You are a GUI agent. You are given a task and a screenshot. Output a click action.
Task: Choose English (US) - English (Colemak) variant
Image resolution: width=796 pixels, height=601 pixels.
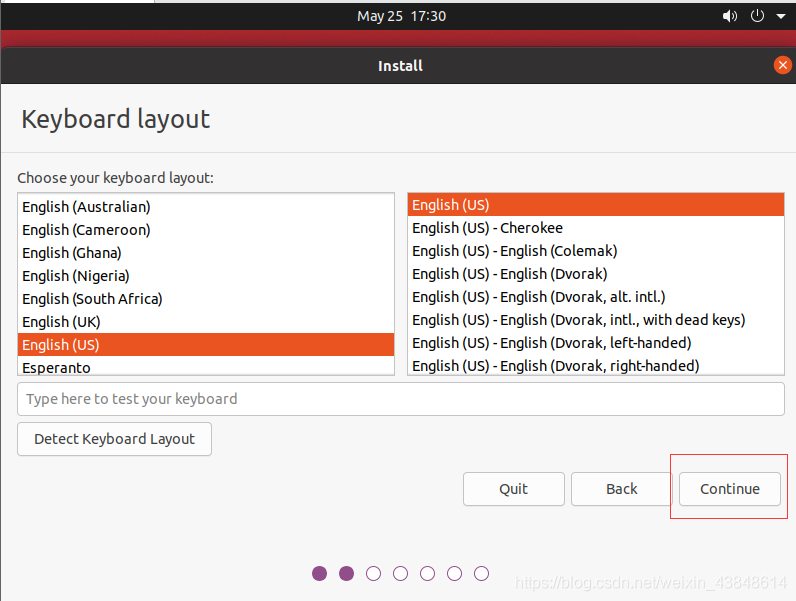pyautogui.click(x=595, y=251)
